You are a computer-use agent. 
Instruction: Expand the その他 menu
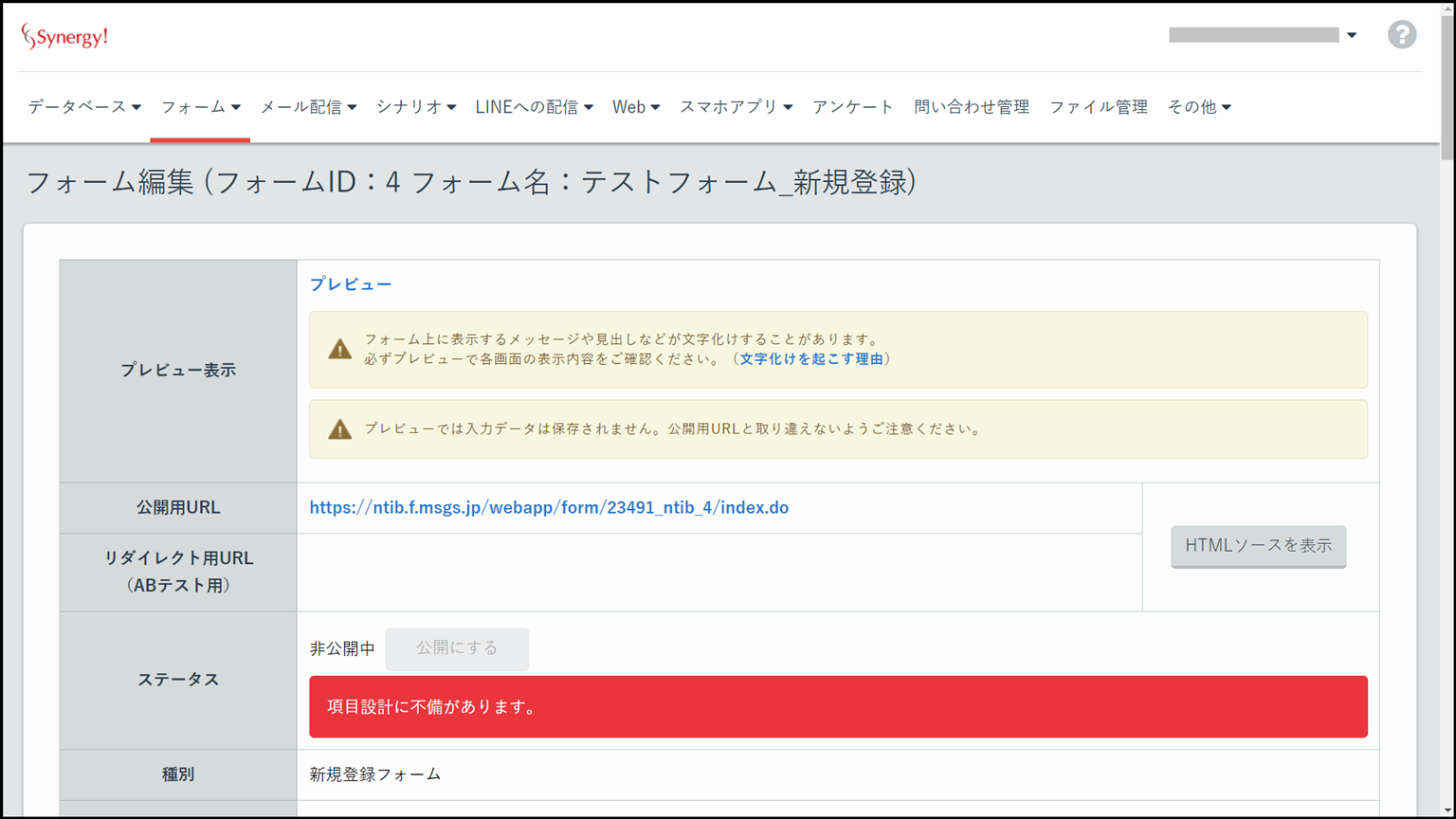pyautogui.click(x=1198, y=107)
